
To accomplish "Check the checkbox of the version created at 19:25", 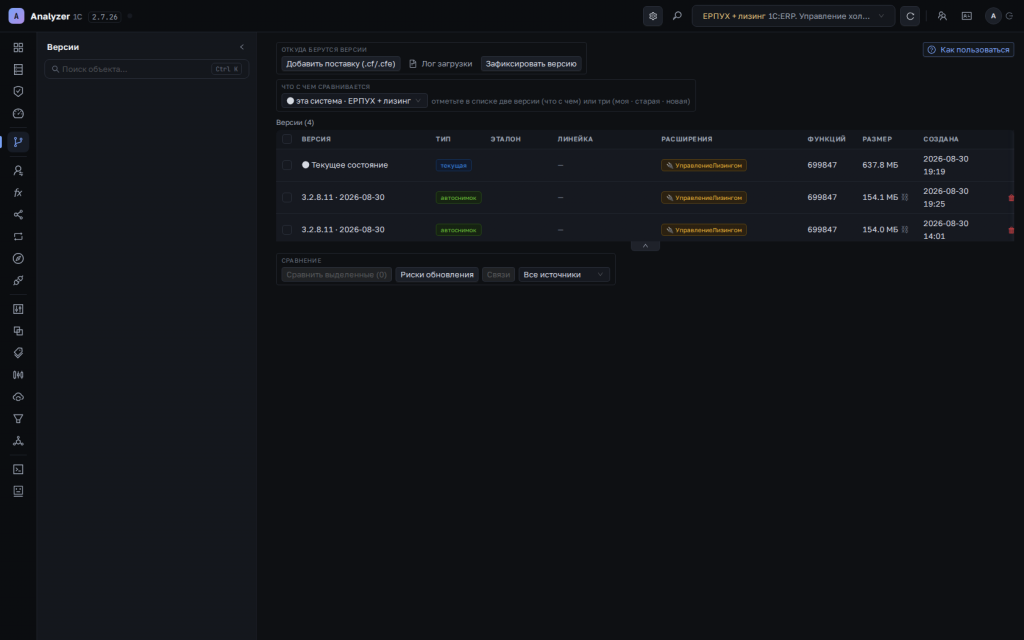I will pos(287,197).
